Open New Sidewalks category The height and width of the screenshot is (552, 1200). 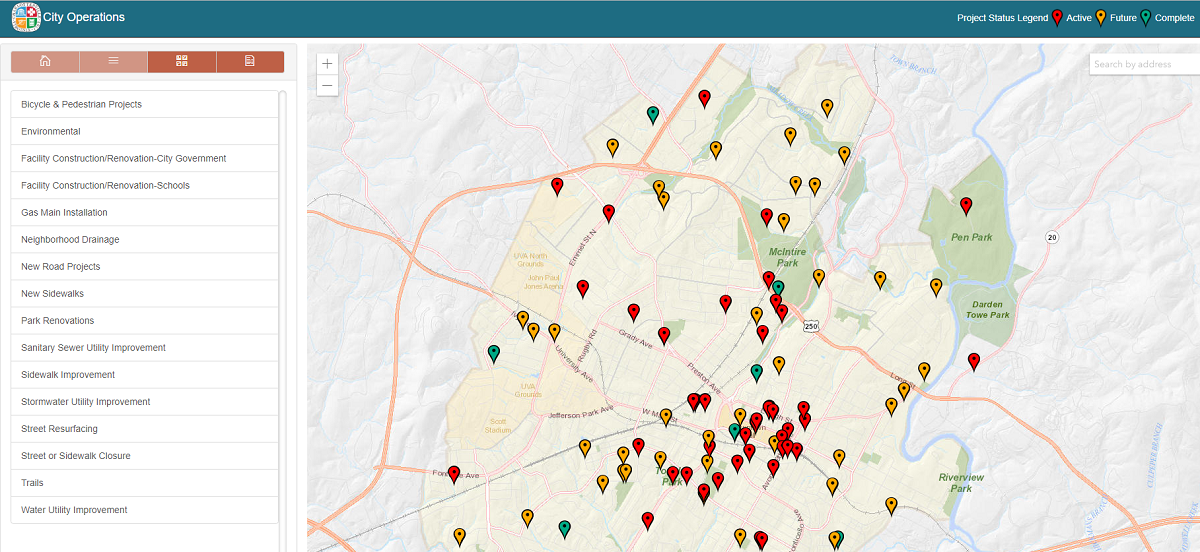click(144, 293)
